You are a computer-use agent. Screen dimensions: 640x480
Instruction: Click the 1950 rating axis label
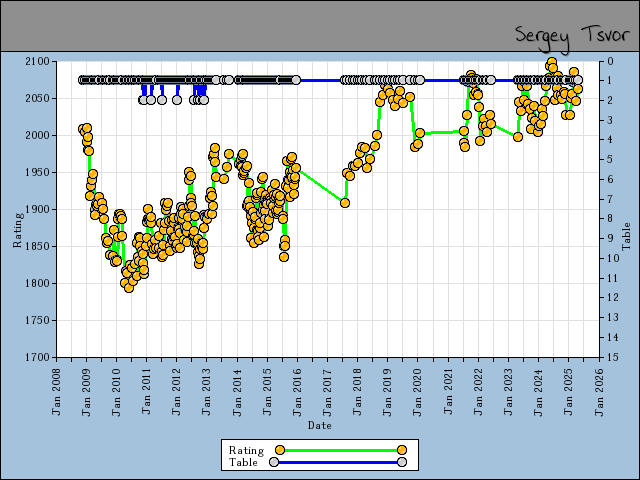pos(37,173)
